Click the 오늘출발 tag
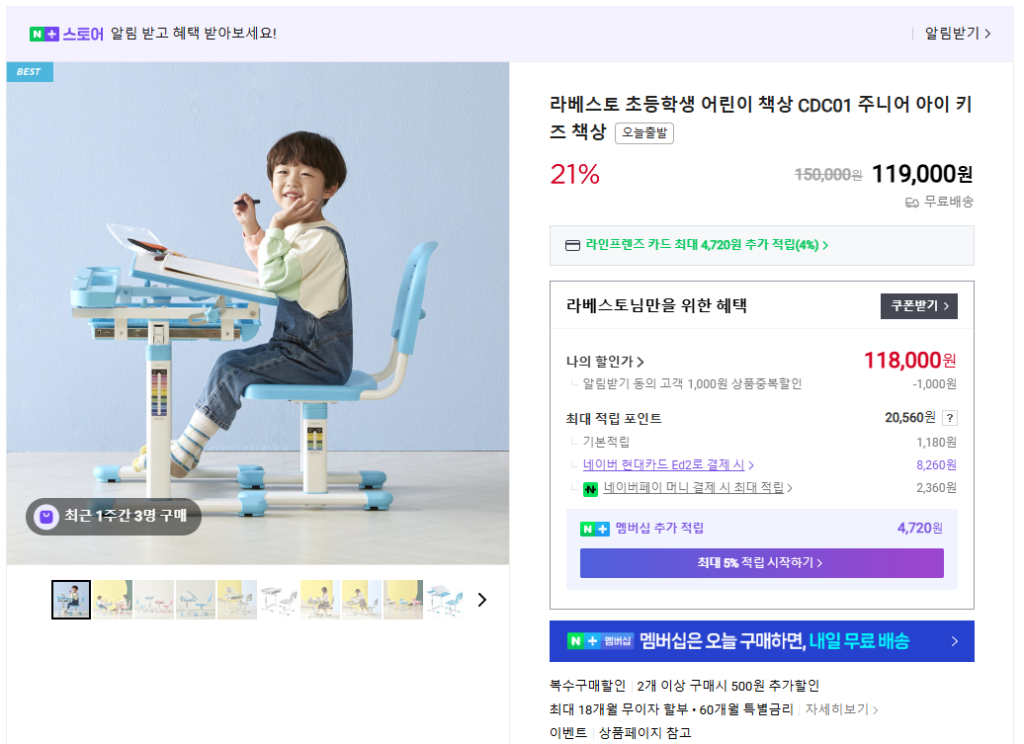This screenshot has height=744, width=1024. coord(644,133)
